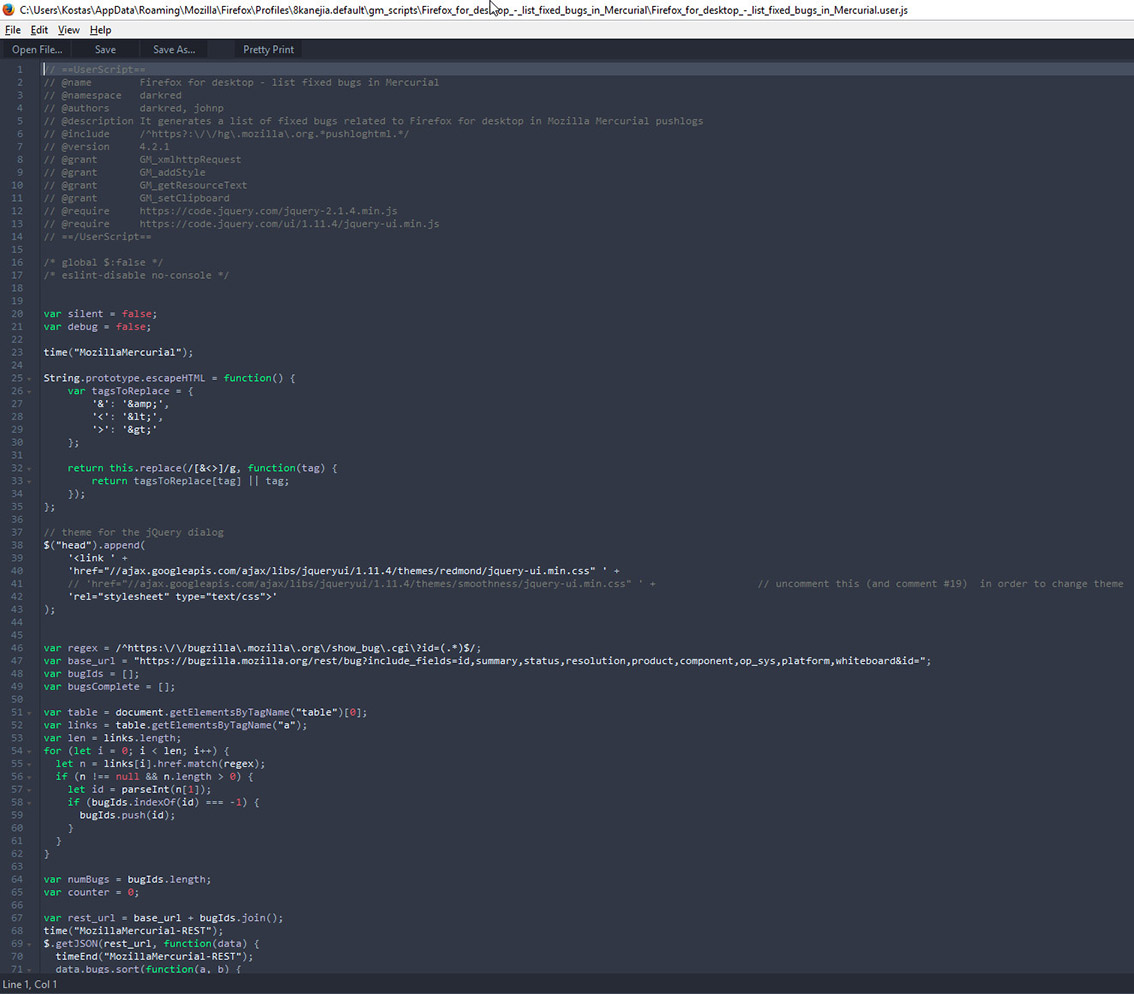Click the 'bugIds.push(id);' line
Viewport: 1134px width, 994px height.
click(127, 815)
